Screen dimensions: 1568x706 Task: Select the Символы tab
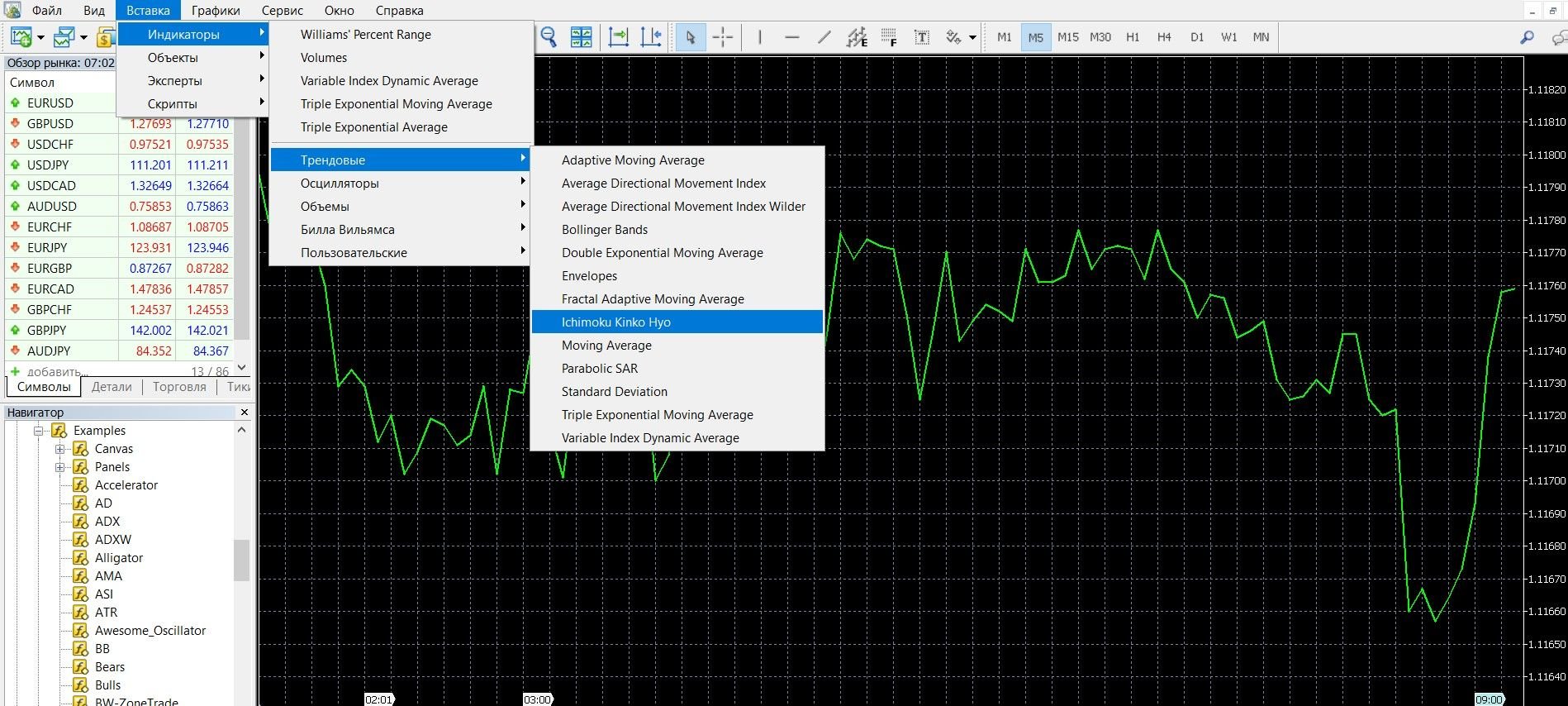(x=44, y=387)
